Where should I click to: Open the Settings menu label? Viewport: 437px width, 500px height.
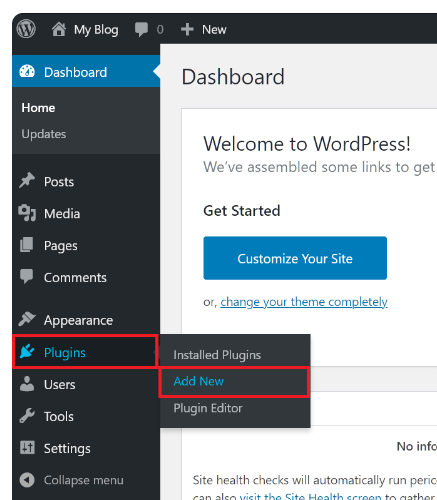point(67,449)
